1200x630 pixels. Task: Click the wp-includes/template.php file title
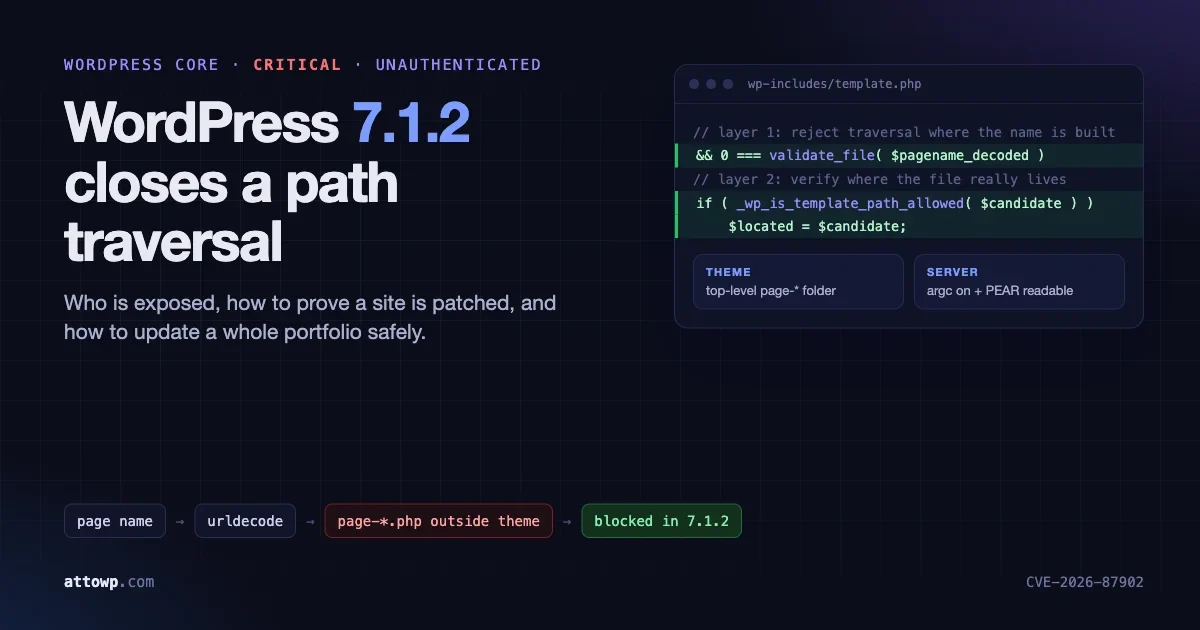(x=834, y=84)
